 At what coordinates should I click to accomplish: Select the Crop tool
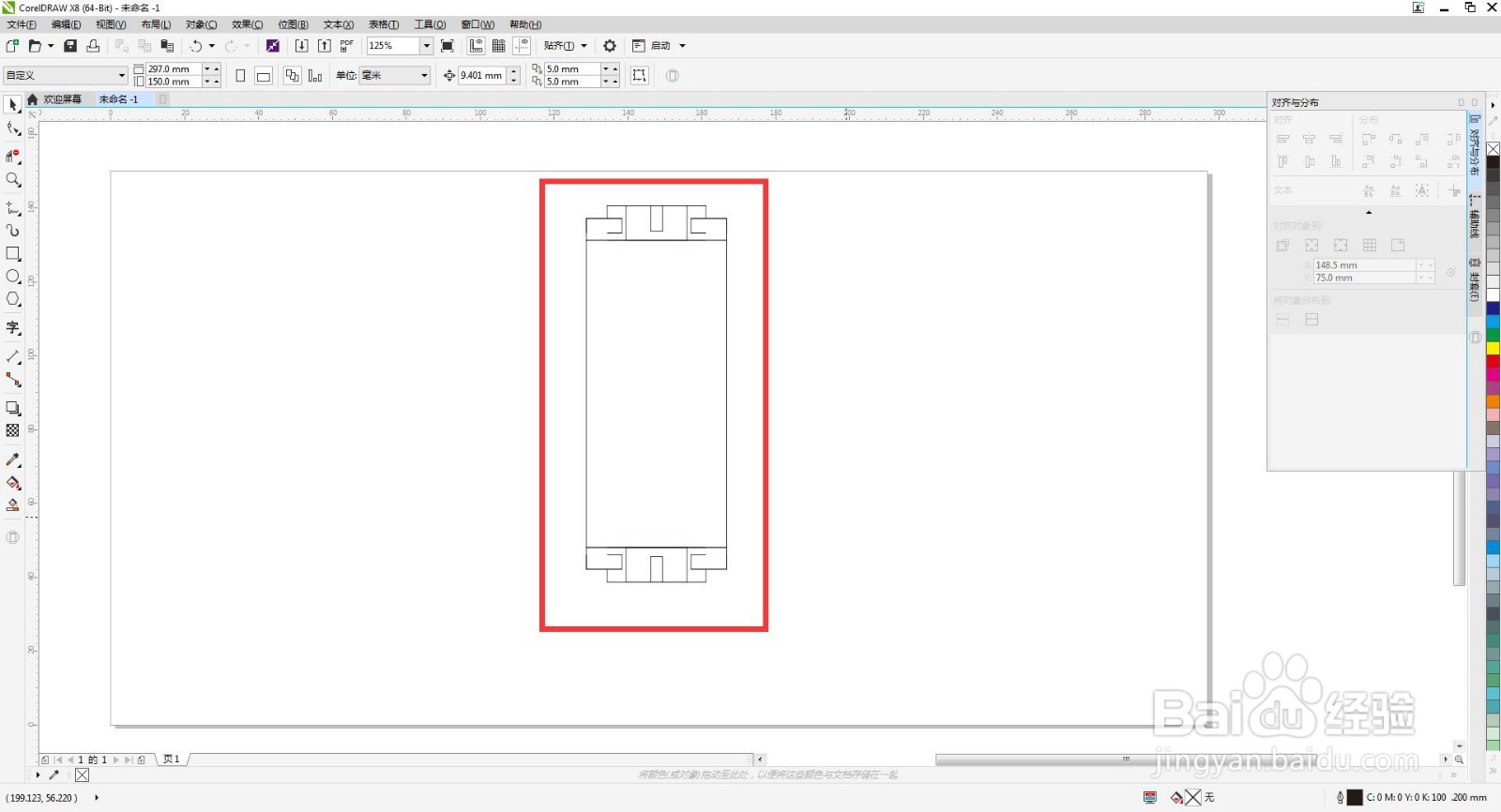(x=13, y=157)
